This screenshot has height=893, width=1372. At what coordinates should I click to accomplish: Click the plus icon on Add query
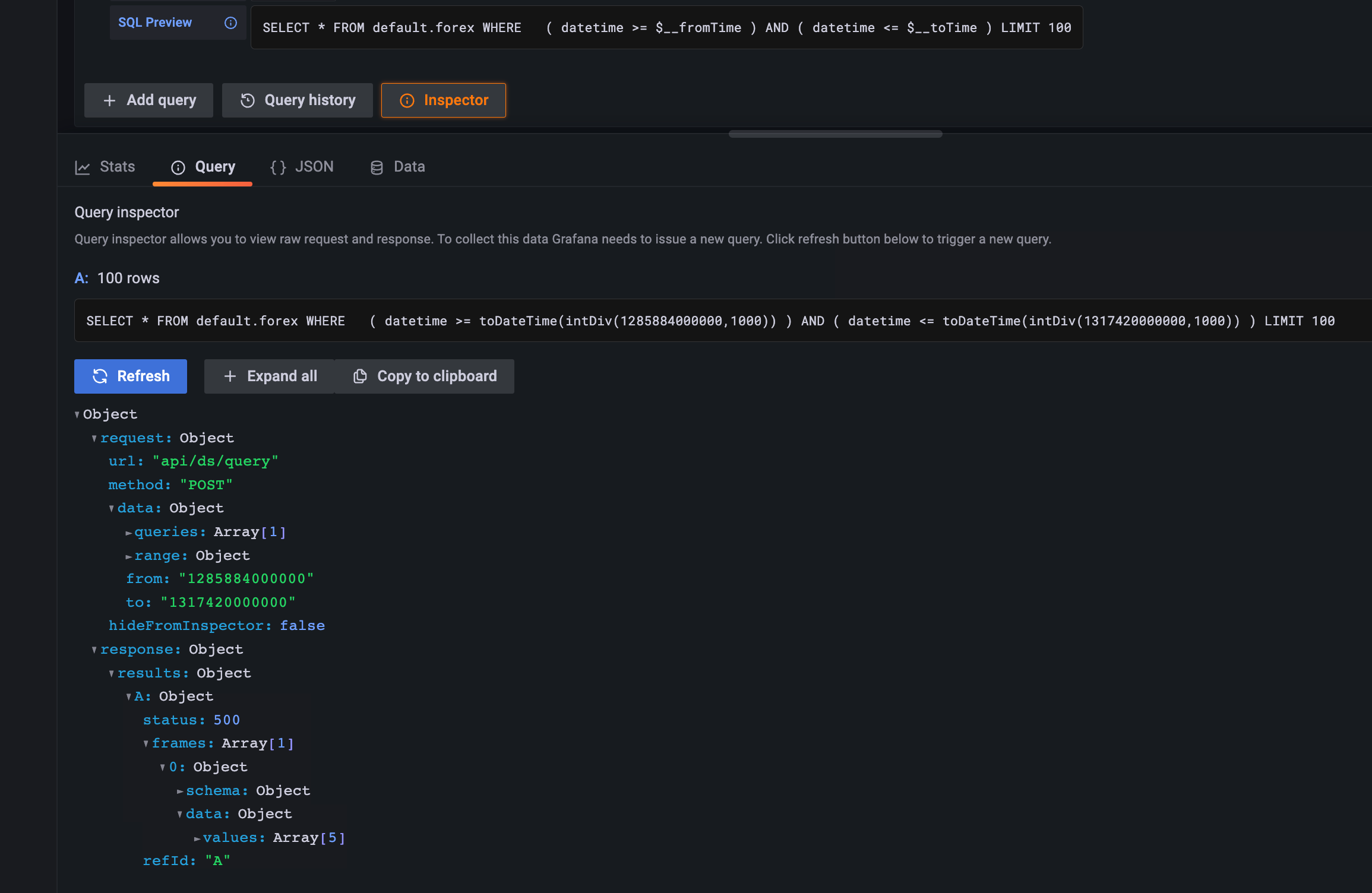[x=109, y=100]
